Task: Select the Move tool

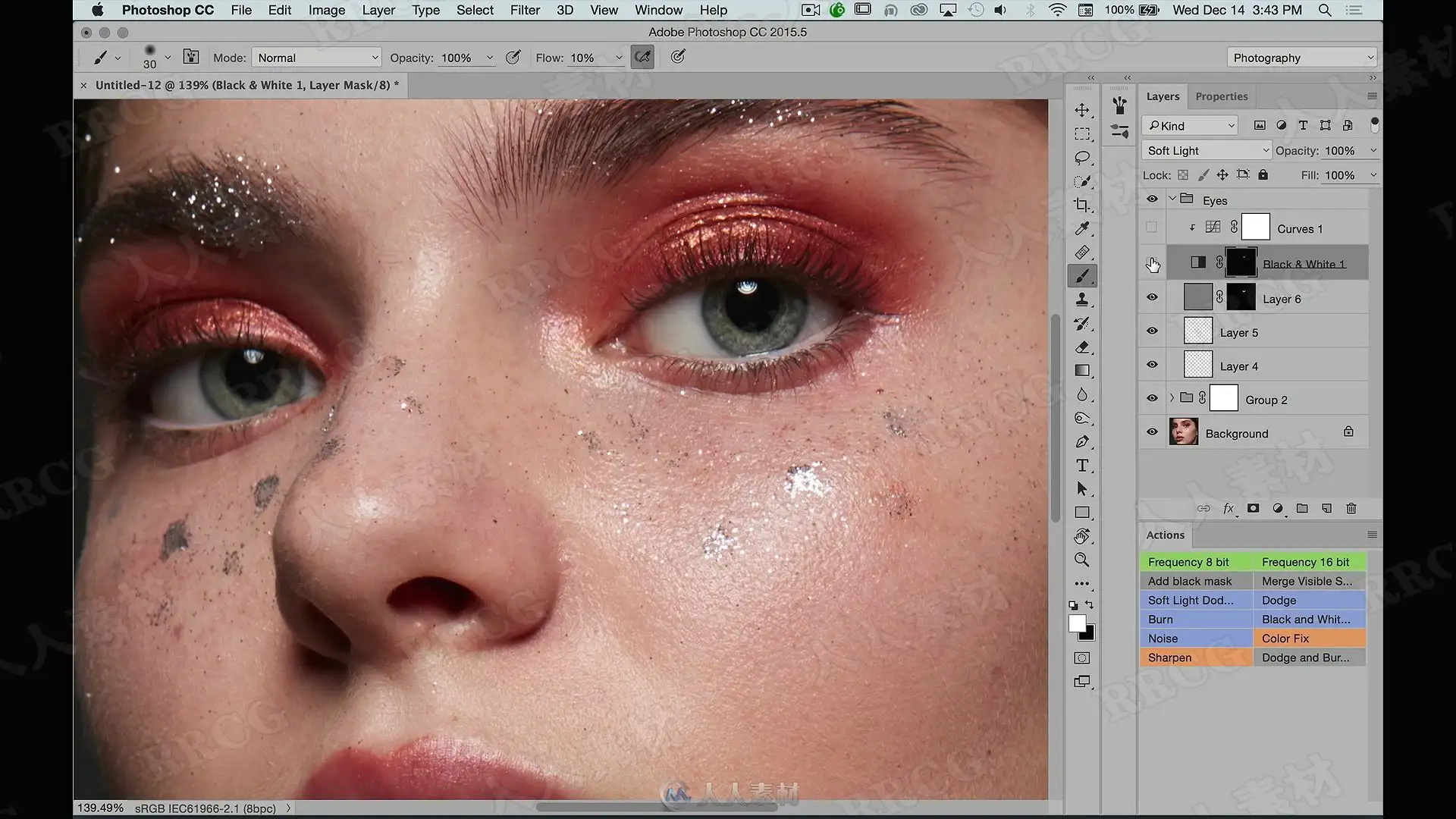Action: point(1082,111)
